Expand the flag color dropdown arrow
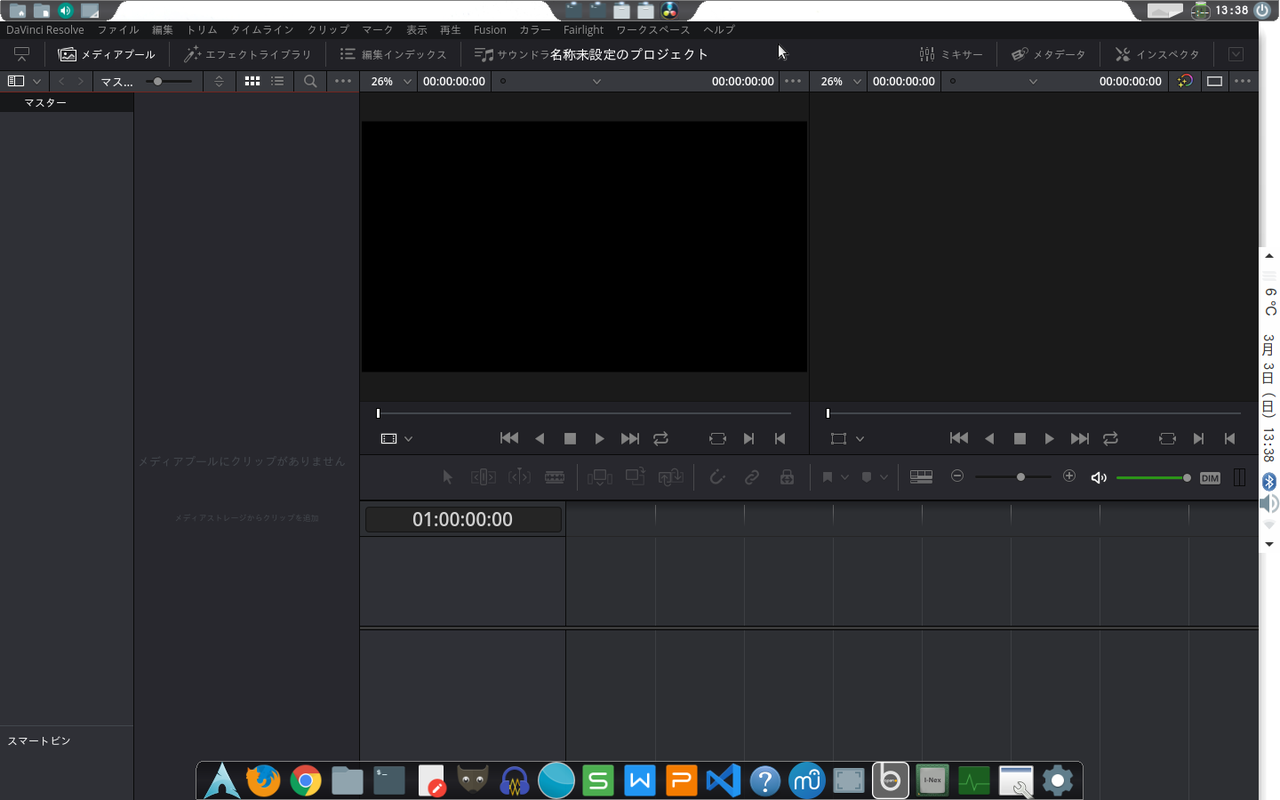This screenshot has height=800, width=1280. point(845,478)
